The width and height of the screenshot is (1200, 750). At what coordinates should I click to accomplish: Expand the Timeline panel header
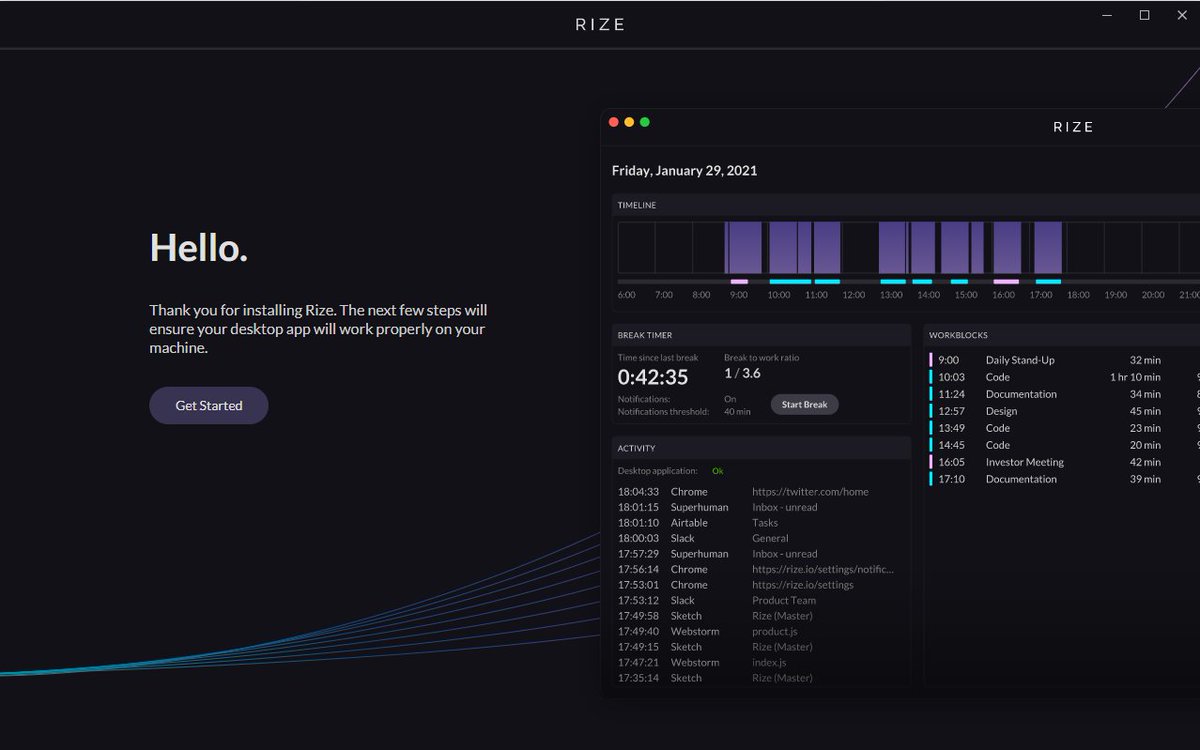coord(637,205)
